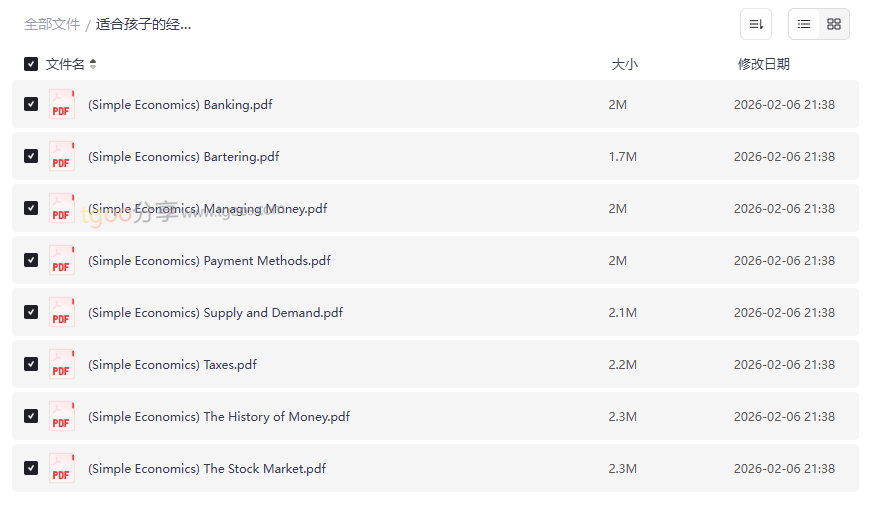Go to 全部文件 breadcrumb

pos(52,24)
